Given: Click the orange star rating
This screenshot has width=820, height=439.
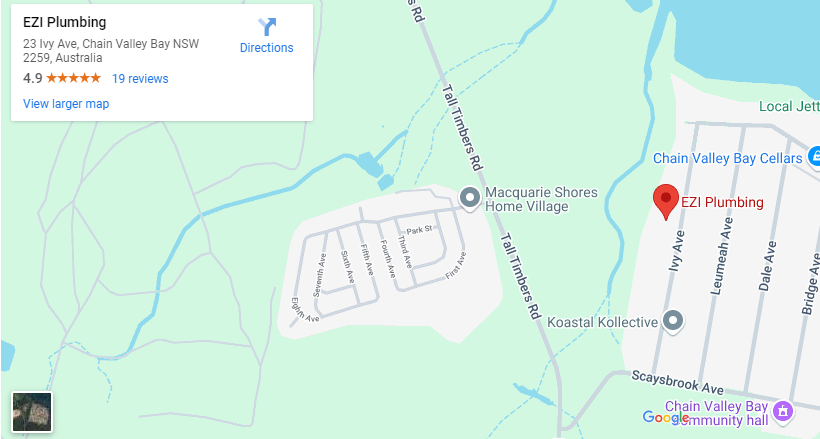Looking at the screenshot, I should click(x=73, y=78).
